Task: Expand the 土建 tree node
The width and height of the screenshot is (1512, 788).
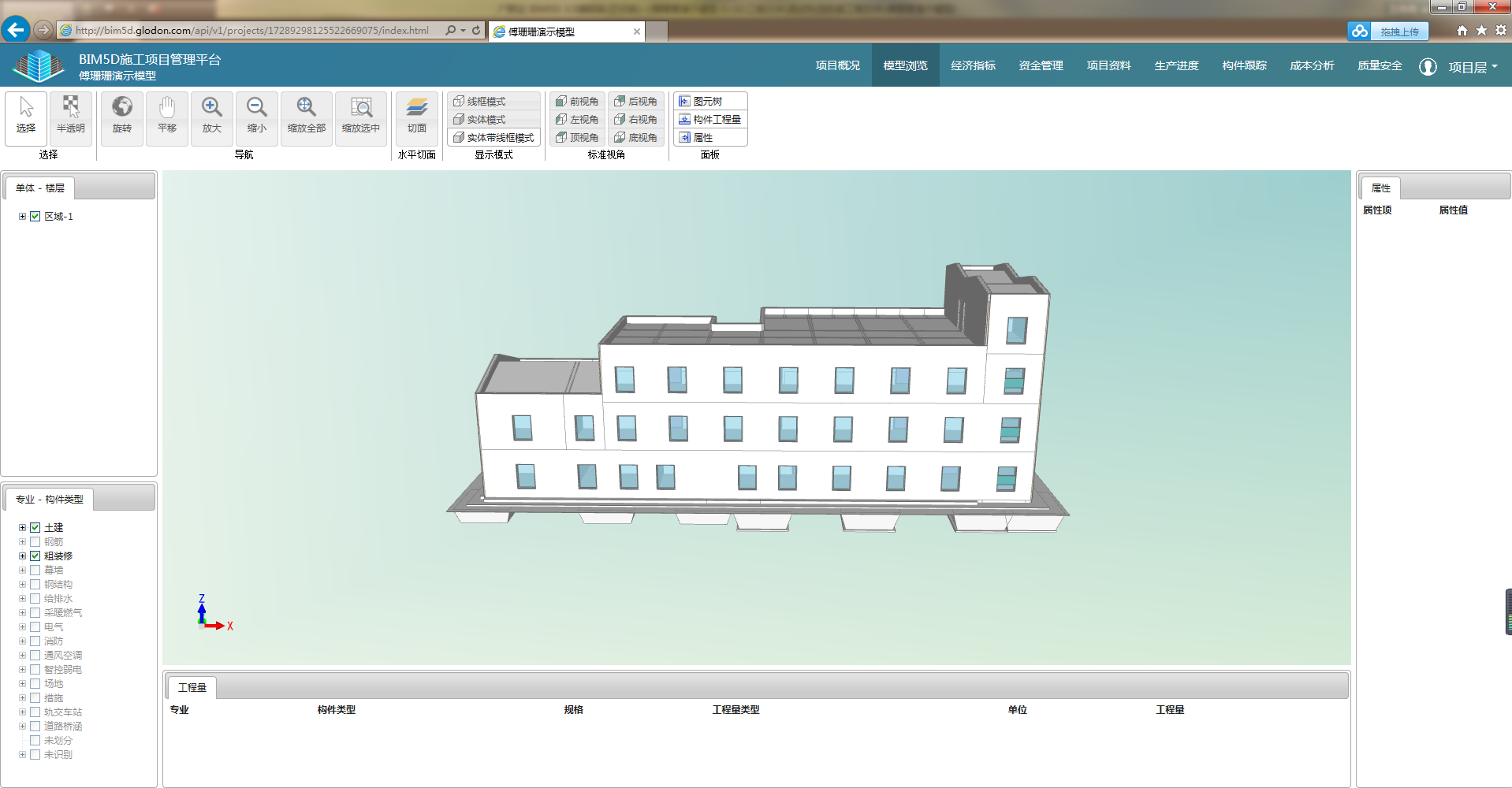Action: click(x=21, y=527)
